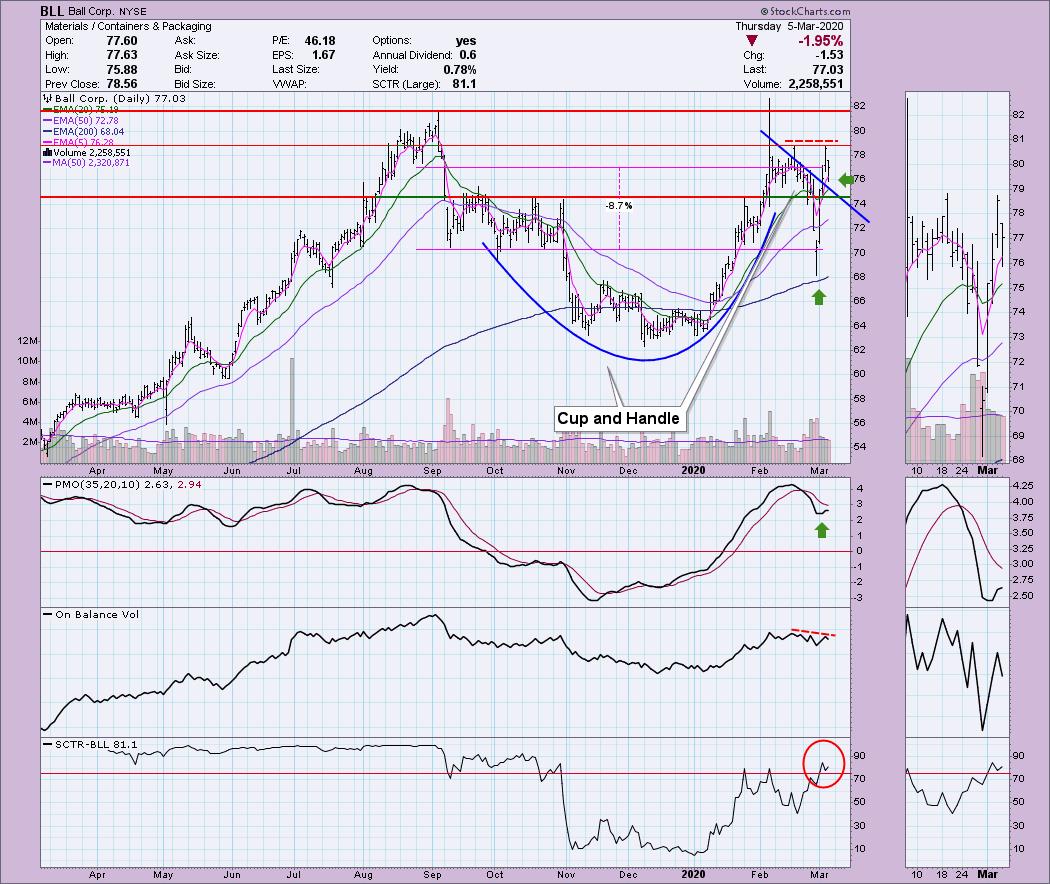
Task: Click the 54 label on the main price axis
Action: click(859, 447)
